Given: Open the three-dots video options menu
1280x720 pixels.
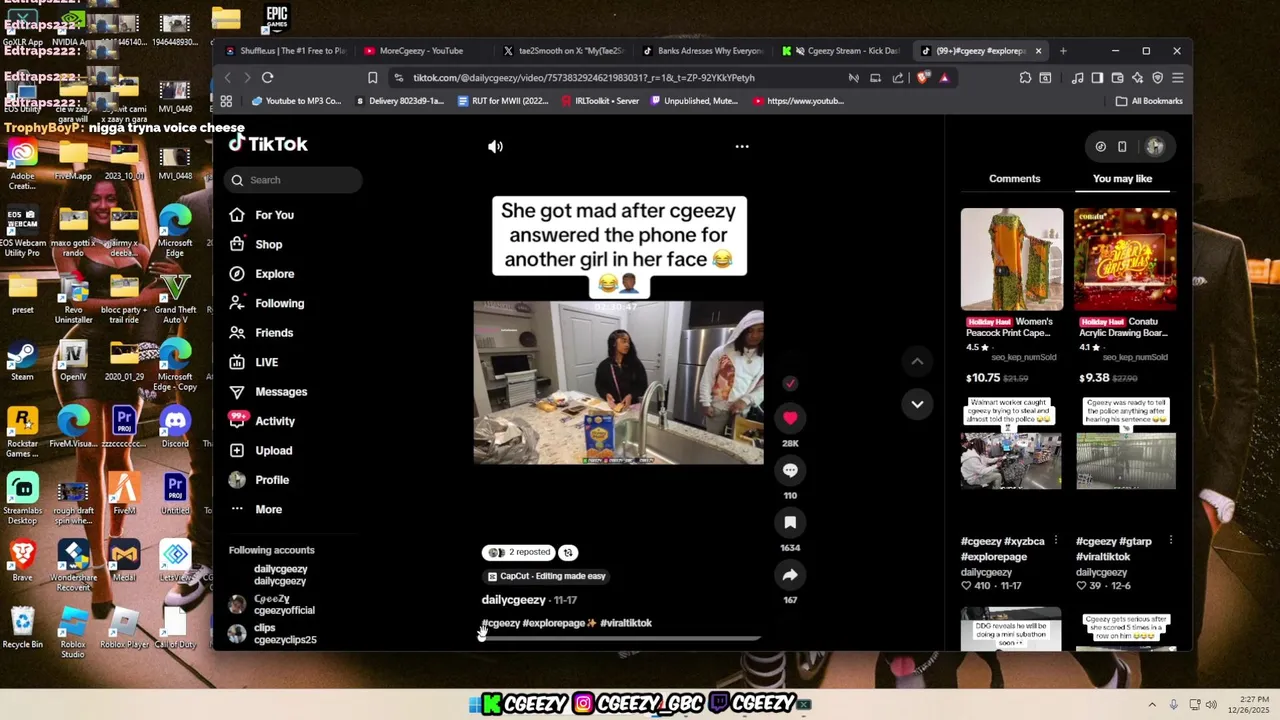Looking at the screenshot, I should pos(742,146).
